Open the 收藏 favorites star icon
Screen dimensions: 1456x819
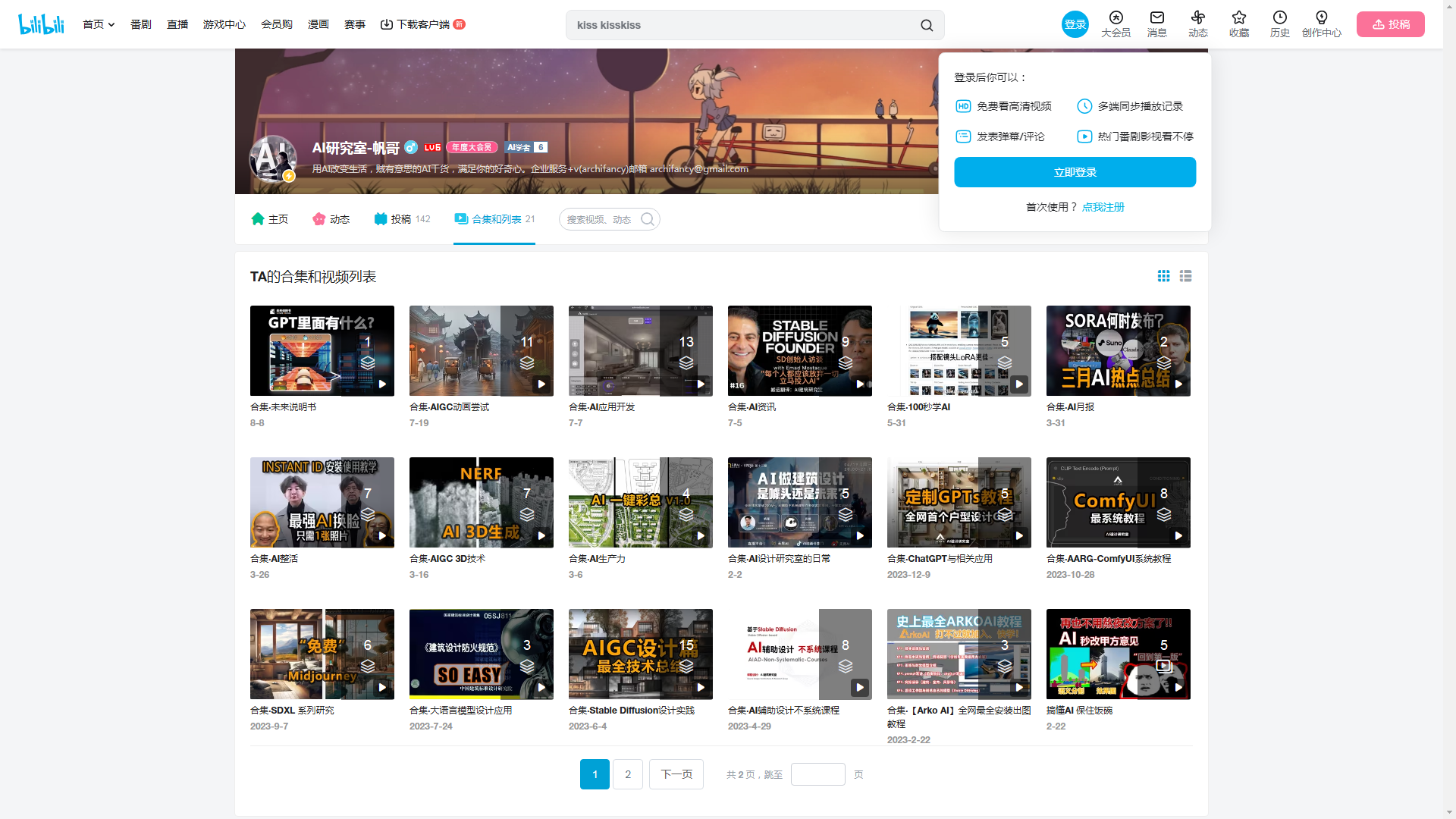[1238, 18]
